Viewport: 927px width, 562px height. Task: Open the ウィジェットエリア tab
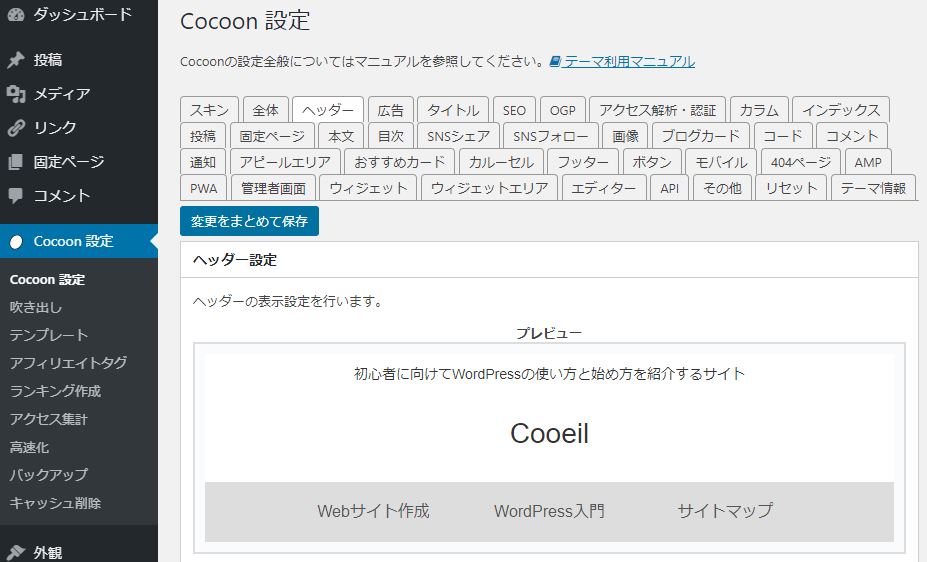coord(490,188)
